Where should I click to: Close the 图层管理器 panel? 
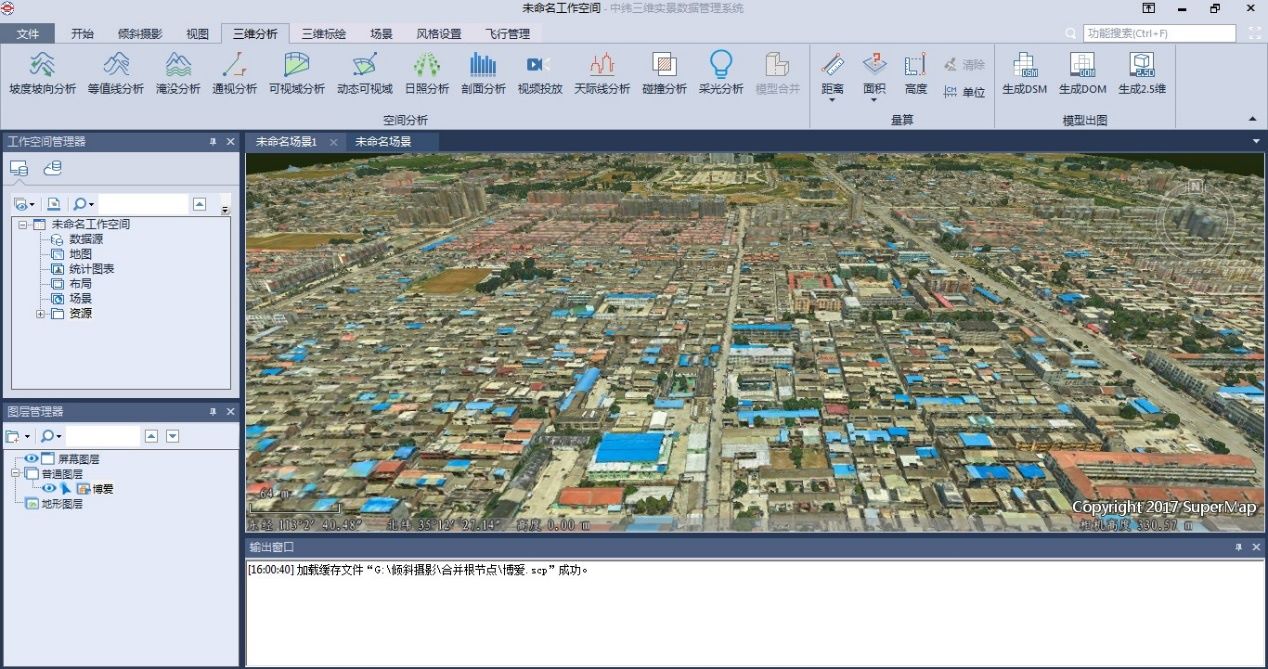pos(230,412)
